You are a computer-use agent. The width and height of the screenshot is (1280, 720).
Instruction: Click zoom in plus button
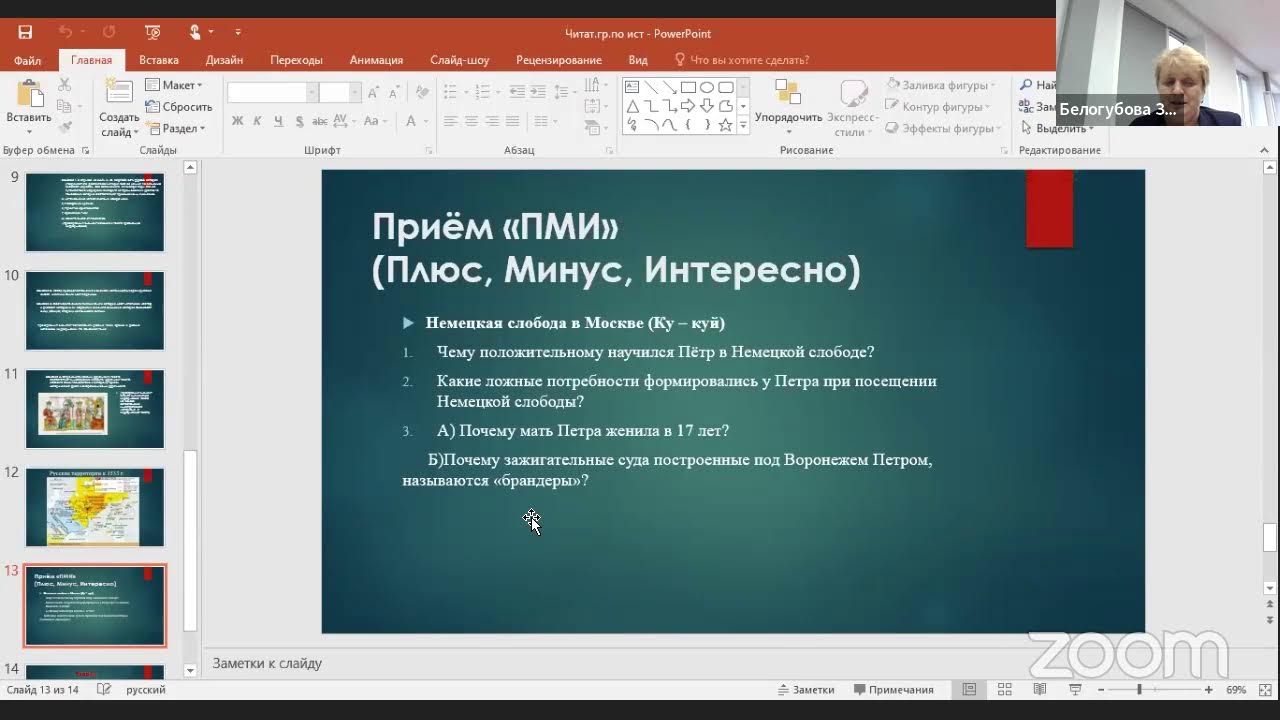1208,690
